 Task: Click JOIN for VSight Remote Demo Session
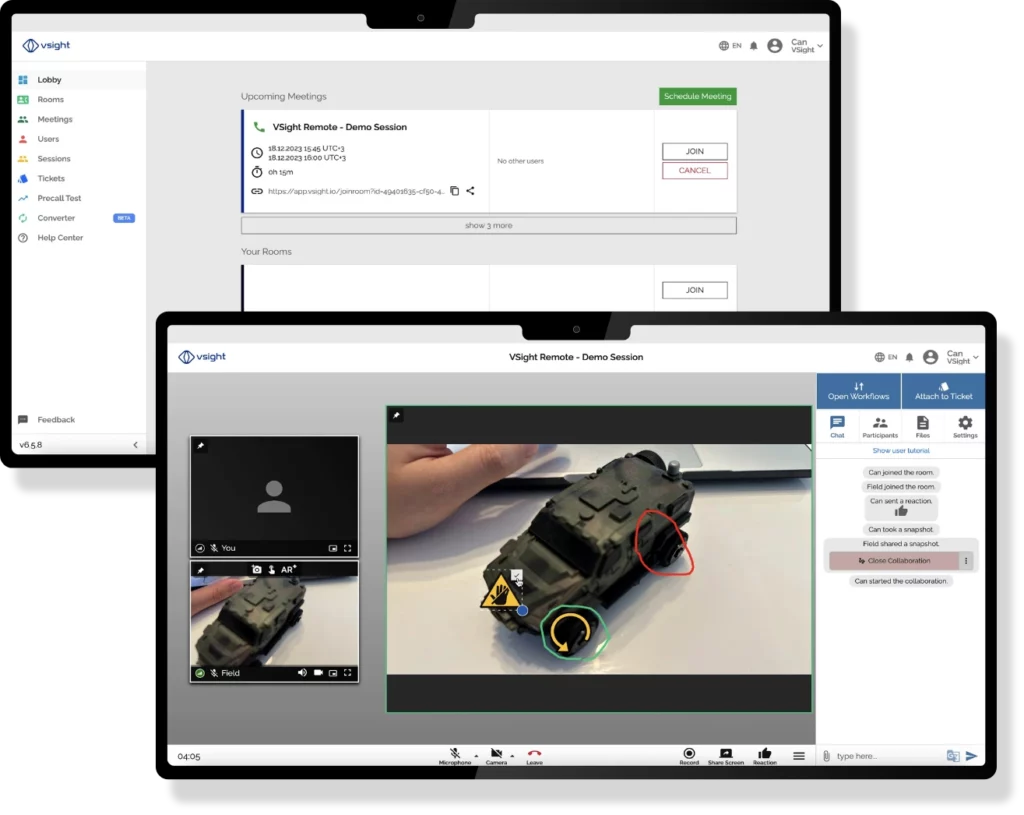pyautogui.click(x=694, y=151)
